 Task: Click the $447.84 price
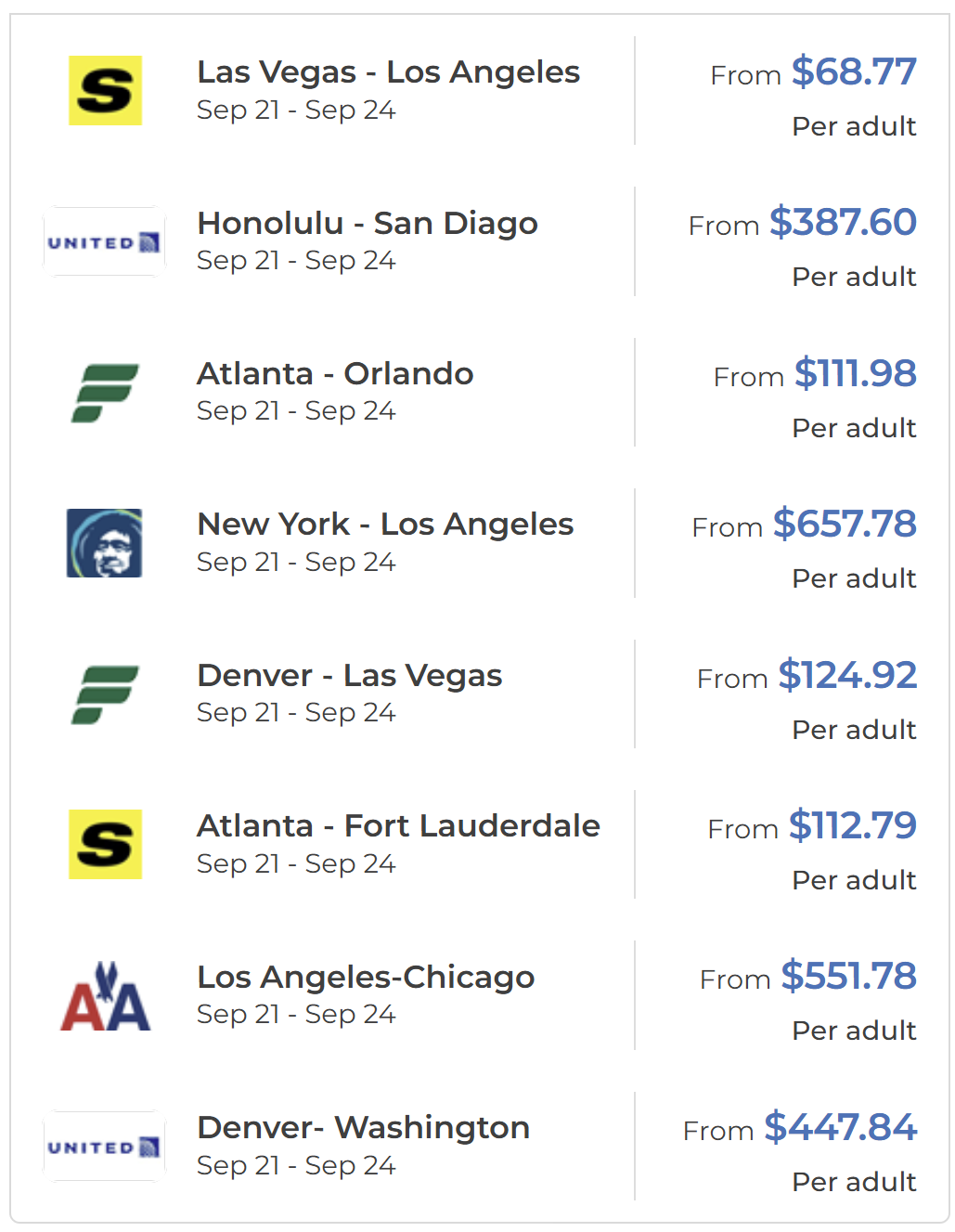[x=840, y=1128]
